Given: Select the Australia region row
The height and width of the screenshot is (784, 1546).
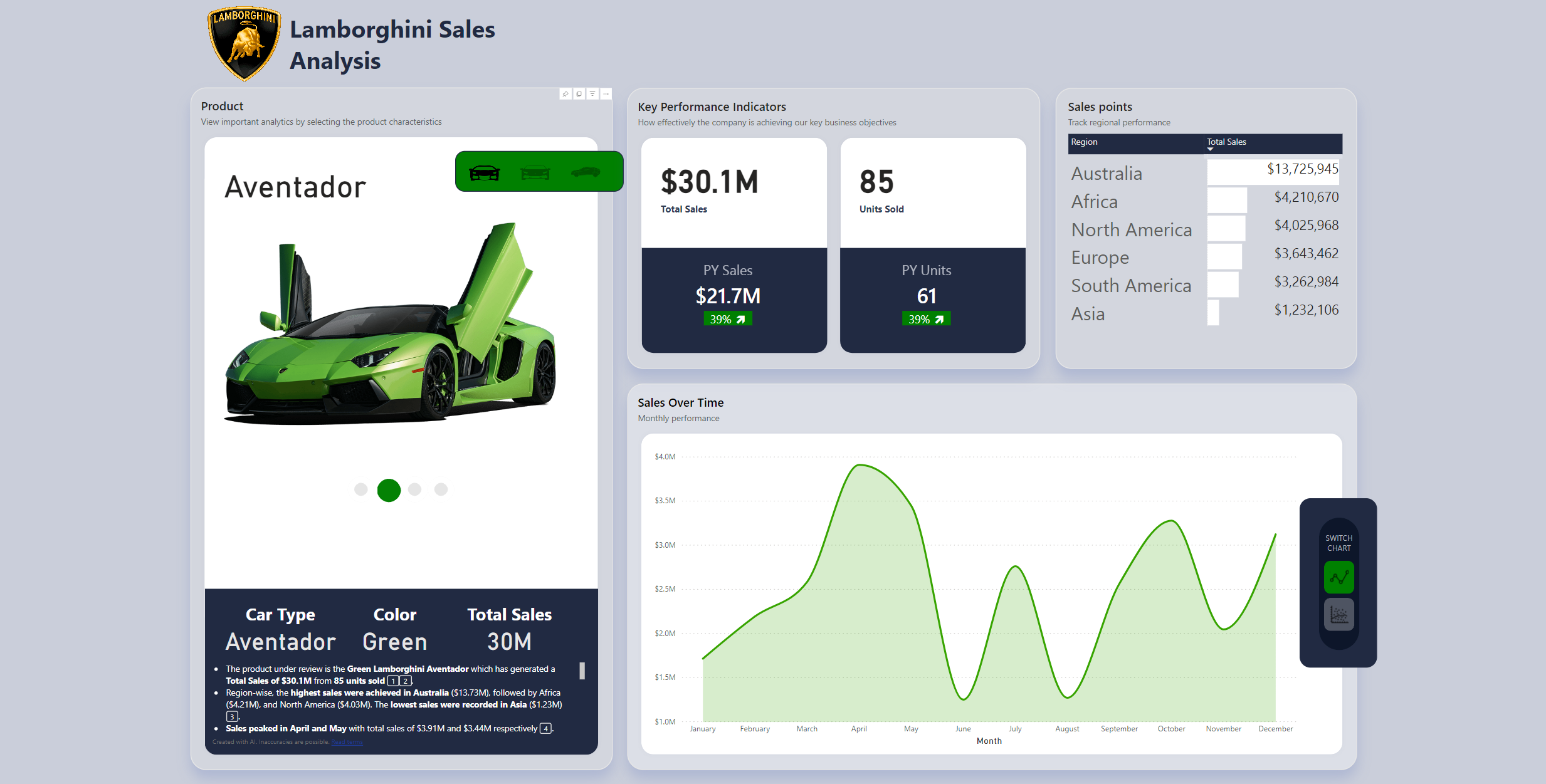Looking at the screenshot, I should coord(1205,172).
